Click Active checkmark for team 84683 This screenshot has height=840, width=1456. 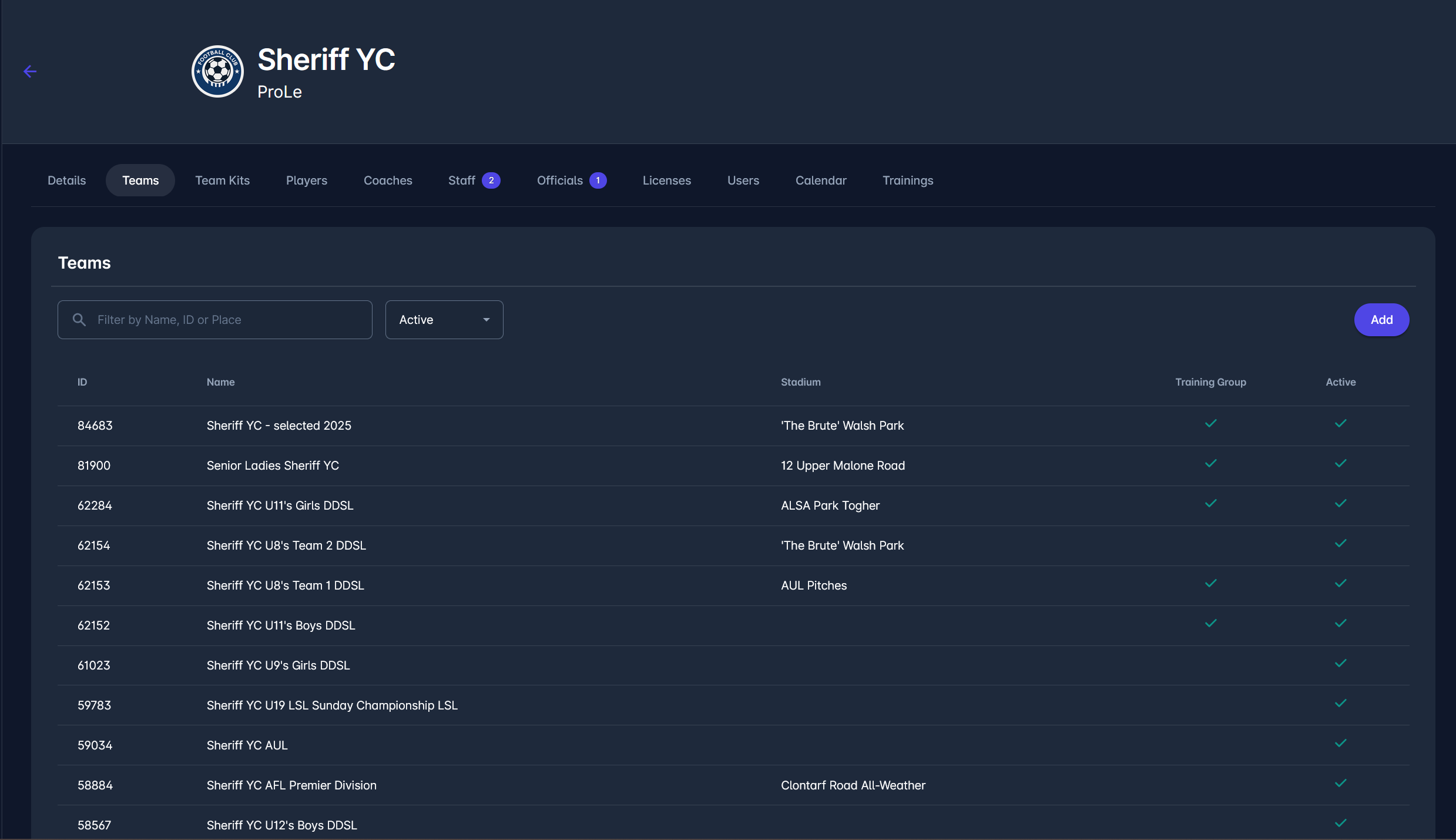(1340, 424)
